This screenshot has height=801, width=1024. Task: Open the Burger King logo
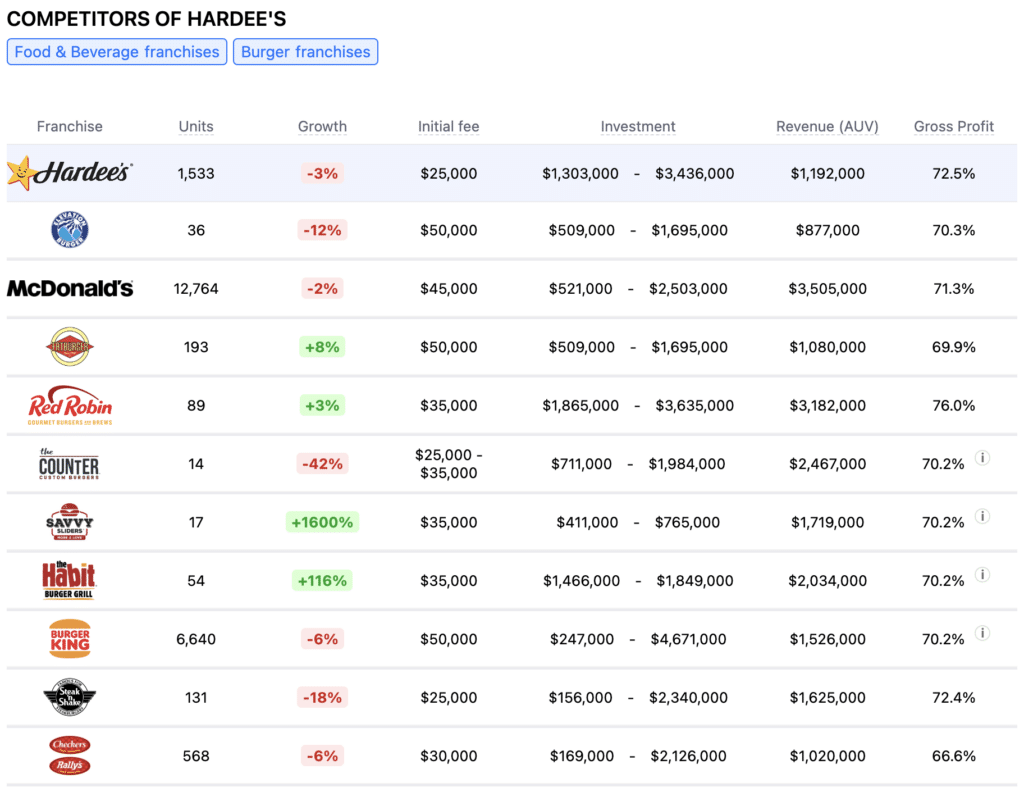[x=70, y=638]
